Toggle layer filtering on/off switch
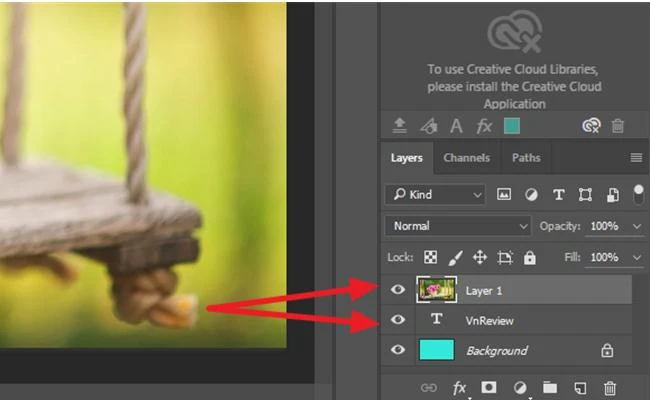The width and height of the screenshot is (650, 400). 639,194
